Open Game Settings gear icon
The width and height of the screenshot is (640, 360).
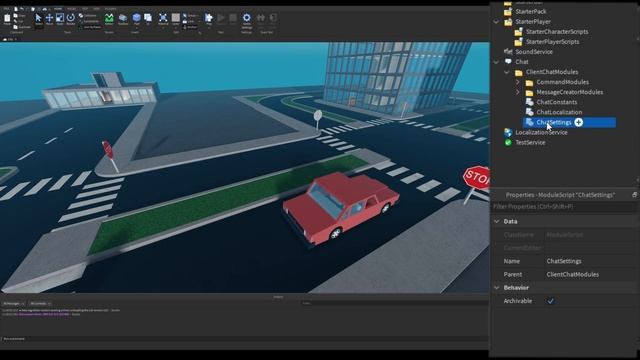tap(247, 19)
